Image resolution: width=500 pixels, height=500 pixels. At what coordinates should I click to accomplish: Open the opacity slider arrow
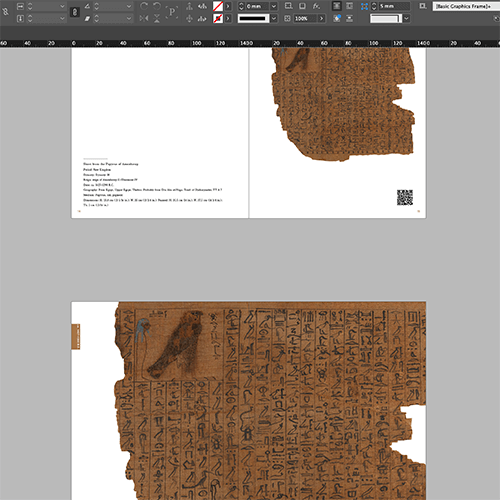[321, 18]
